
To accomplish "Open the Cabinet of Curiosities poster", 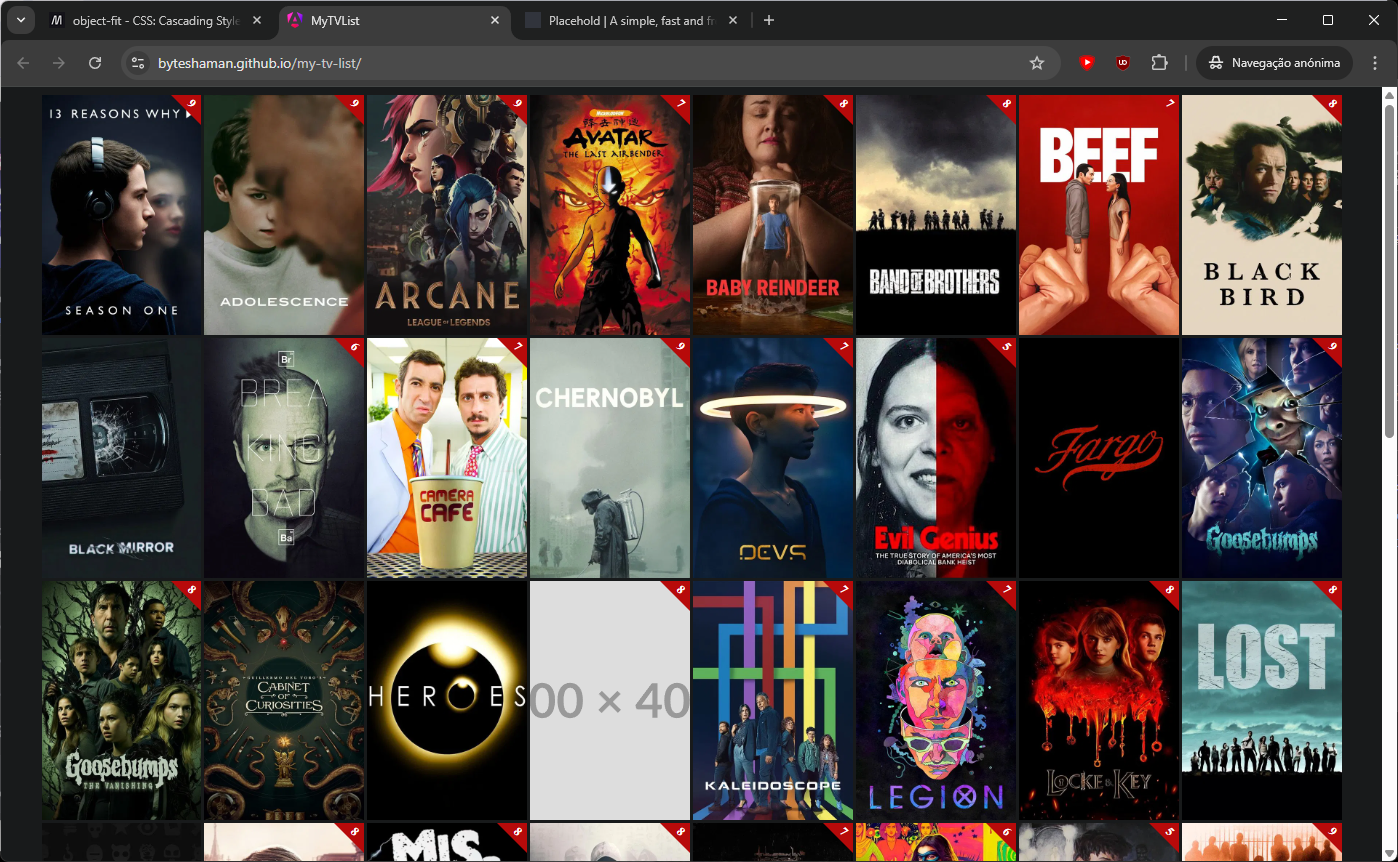I will 285,701.
